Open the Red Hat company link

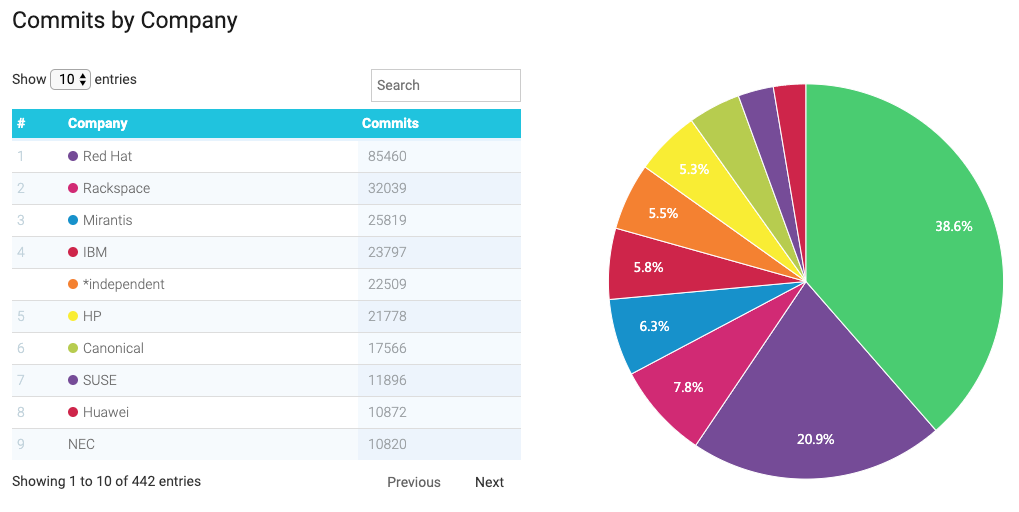[x=107, y=156]
